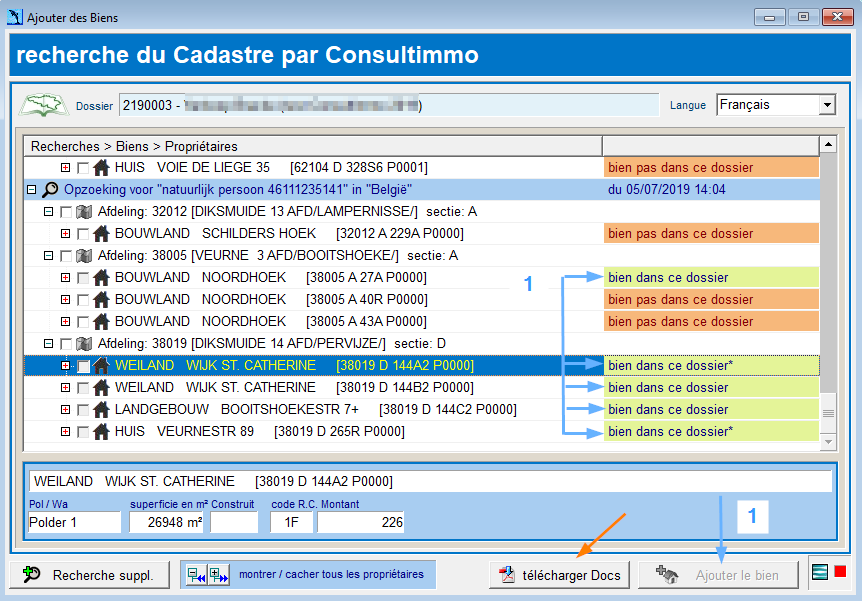The height and width of the screenshot is (601, 862).
Task: Tick the checkbox for Afdeling 32012
Action: click(x=66, y=212)
